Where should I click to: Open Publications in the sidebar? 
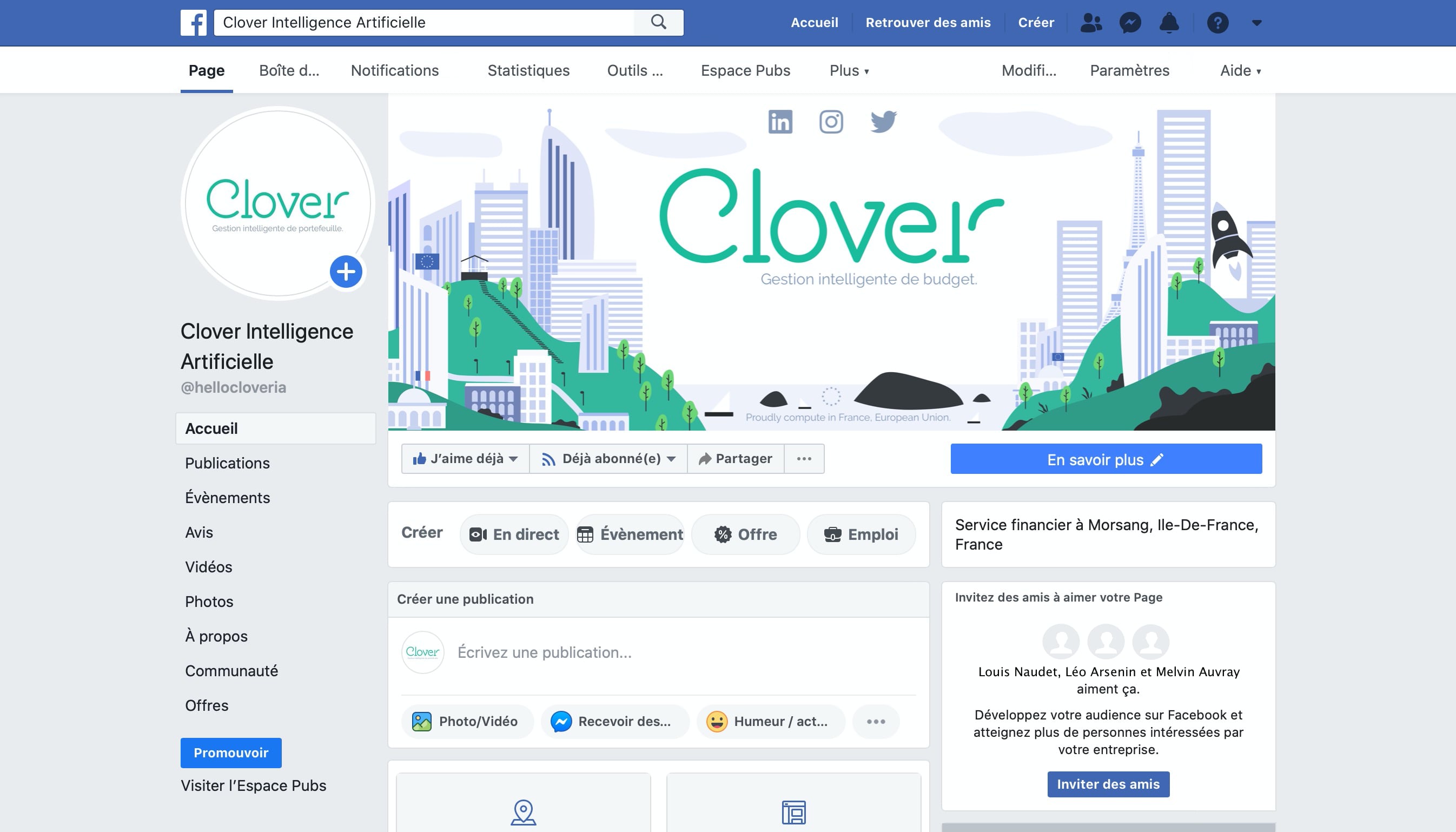(x=227, y=464)
